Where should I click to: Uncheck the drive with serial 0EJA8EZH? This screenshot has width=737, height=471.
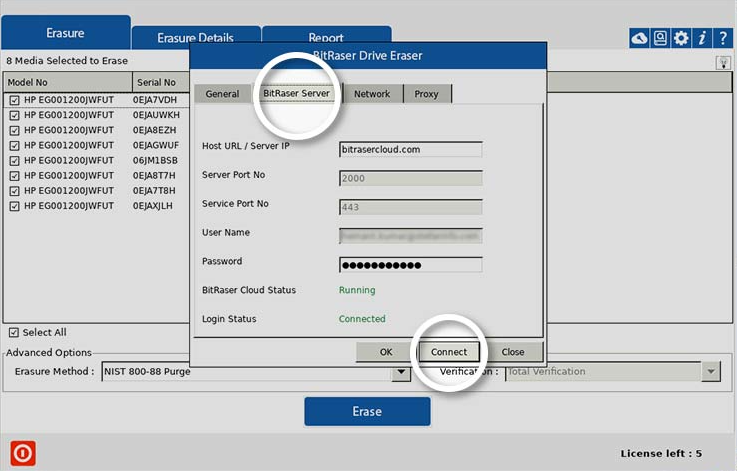click(15, 130)
